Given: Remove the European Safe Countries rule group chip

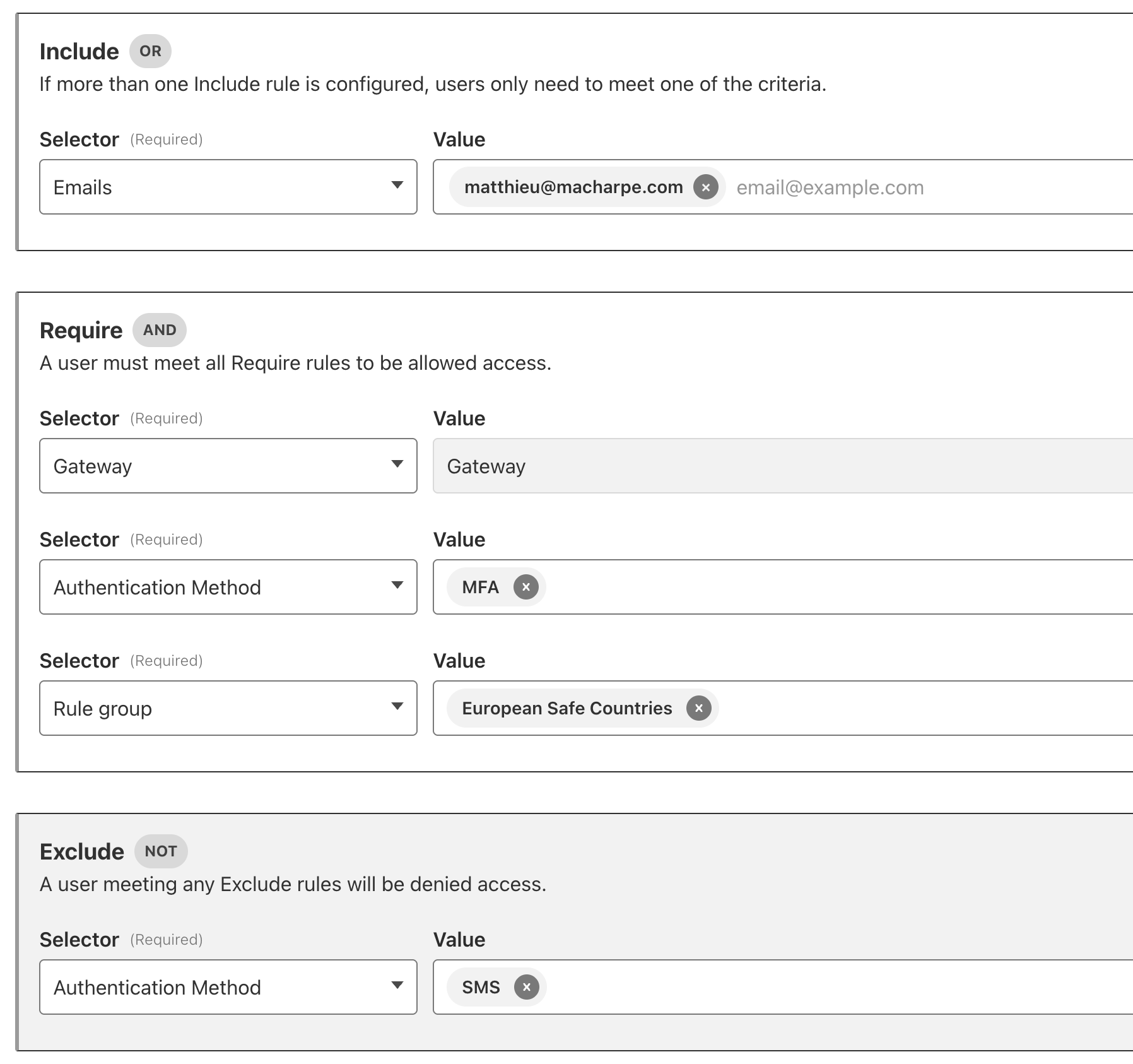Looking at the screenshot, I should (x=698, y=708).
